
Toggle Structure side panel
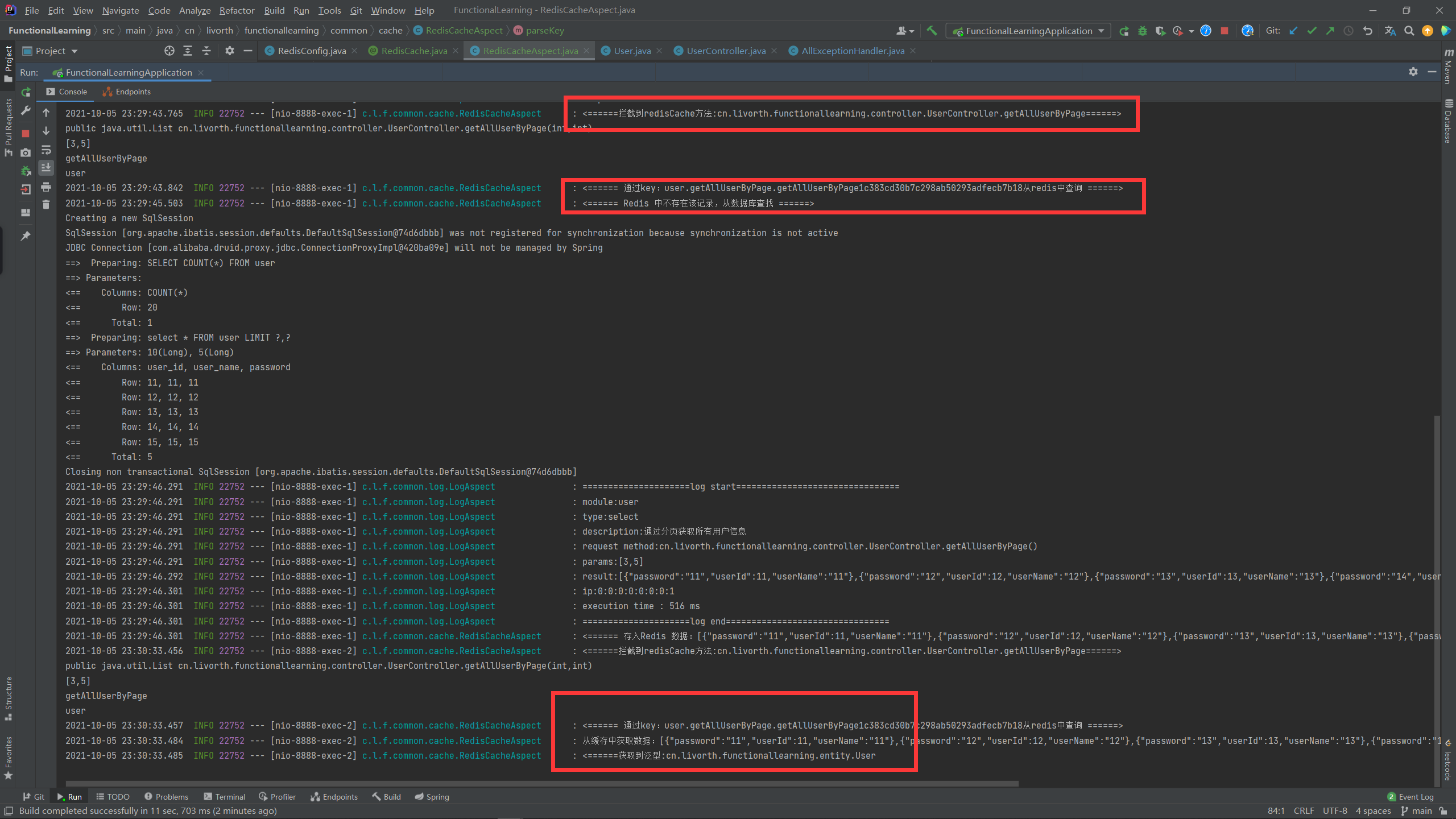pyautogui.click(x=9, y=698)
